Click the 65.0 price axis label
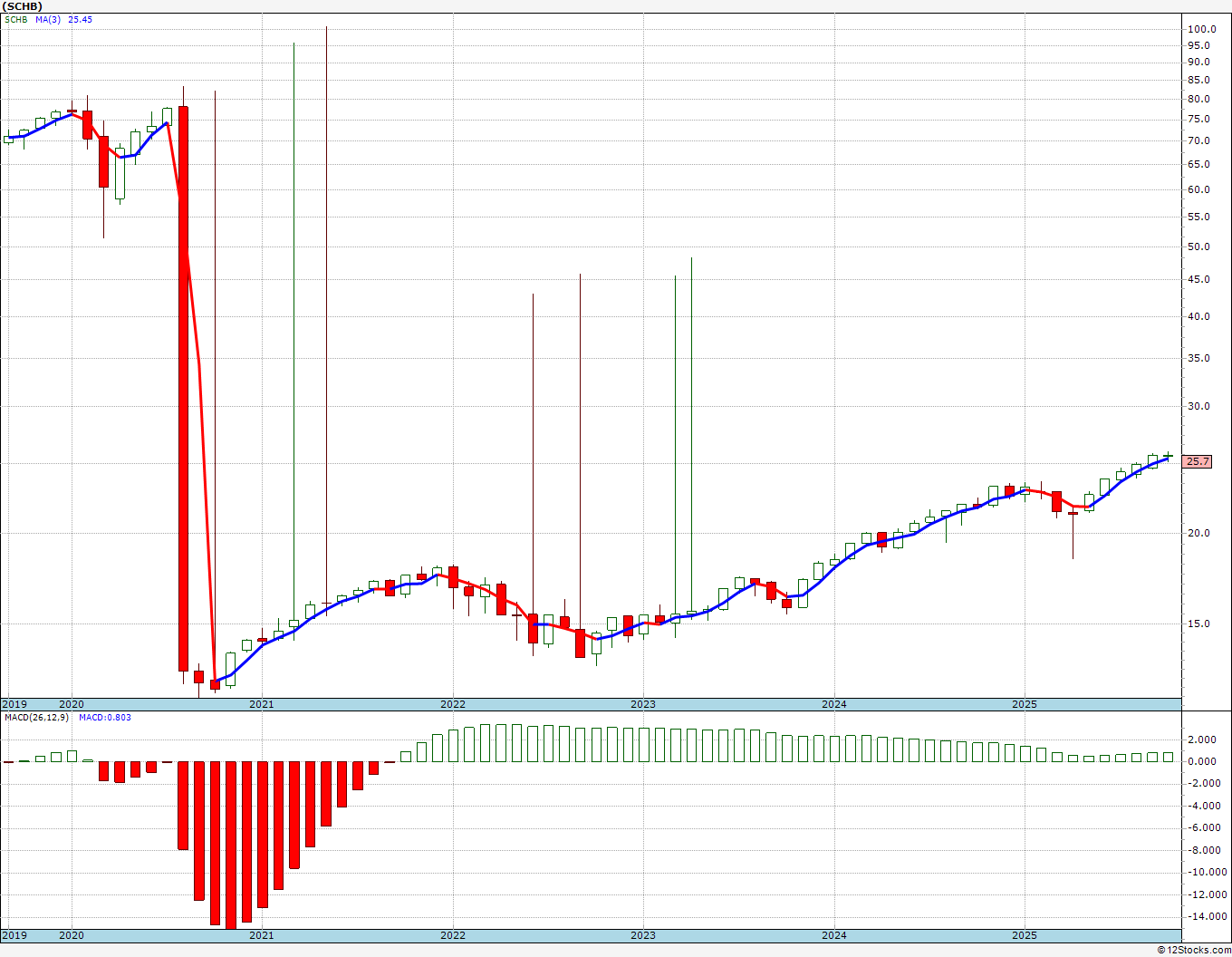This screenshot has height=957, width=1232. click(x=1199, y=164)
